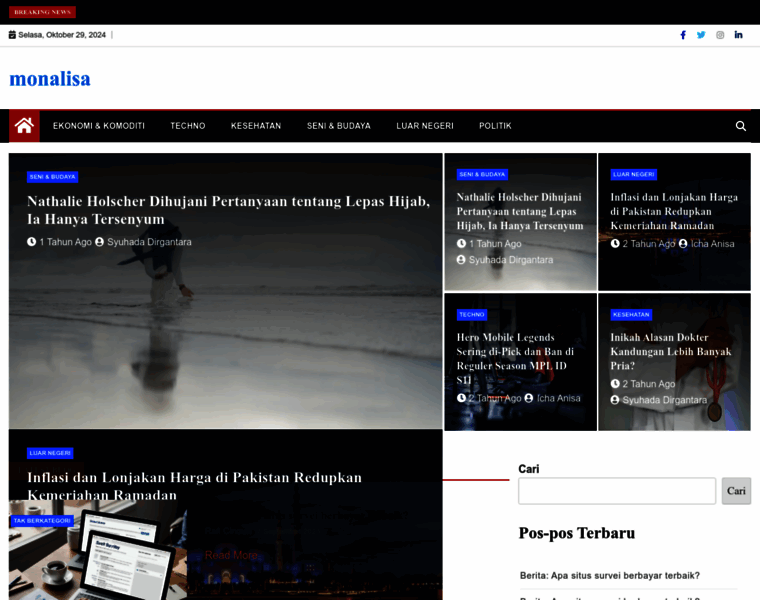
Task: Read the Inikah Alasan Dokter Kandungan article
Action: coord(671,351)
